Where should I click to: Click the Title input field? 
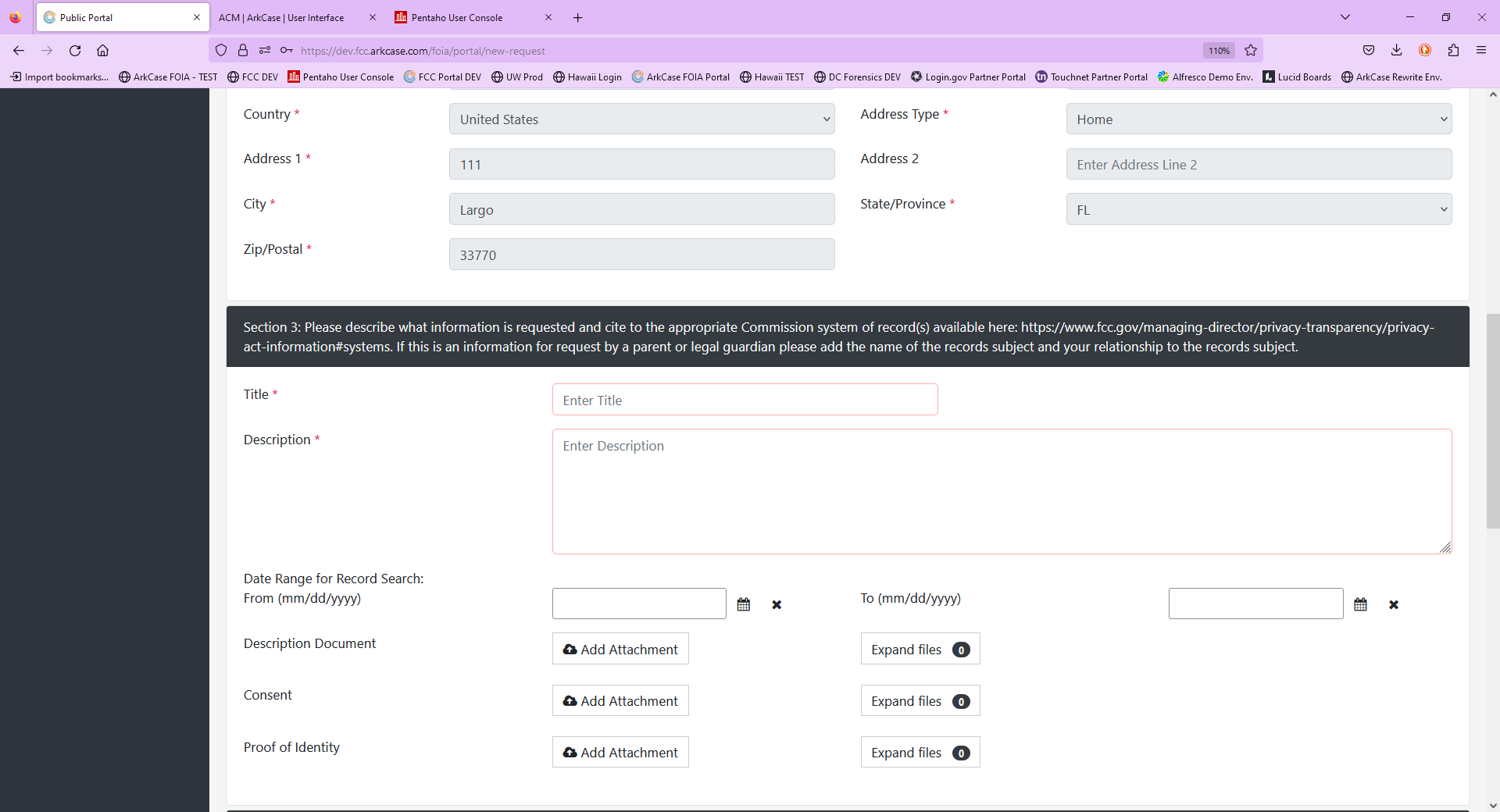(x=745, y=400)
